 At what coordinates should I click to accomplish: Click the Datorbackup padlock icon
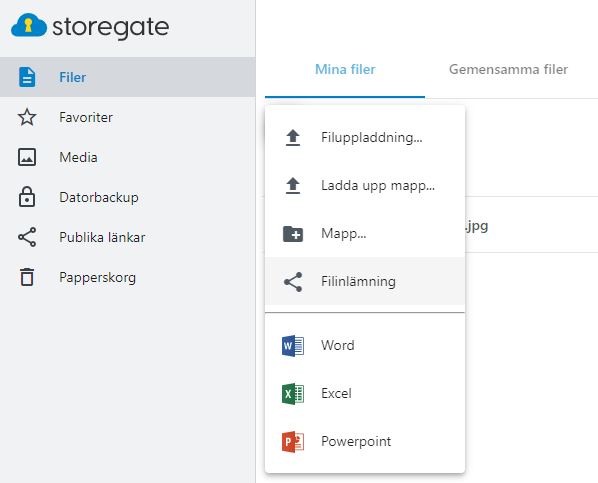click(27, 197)
